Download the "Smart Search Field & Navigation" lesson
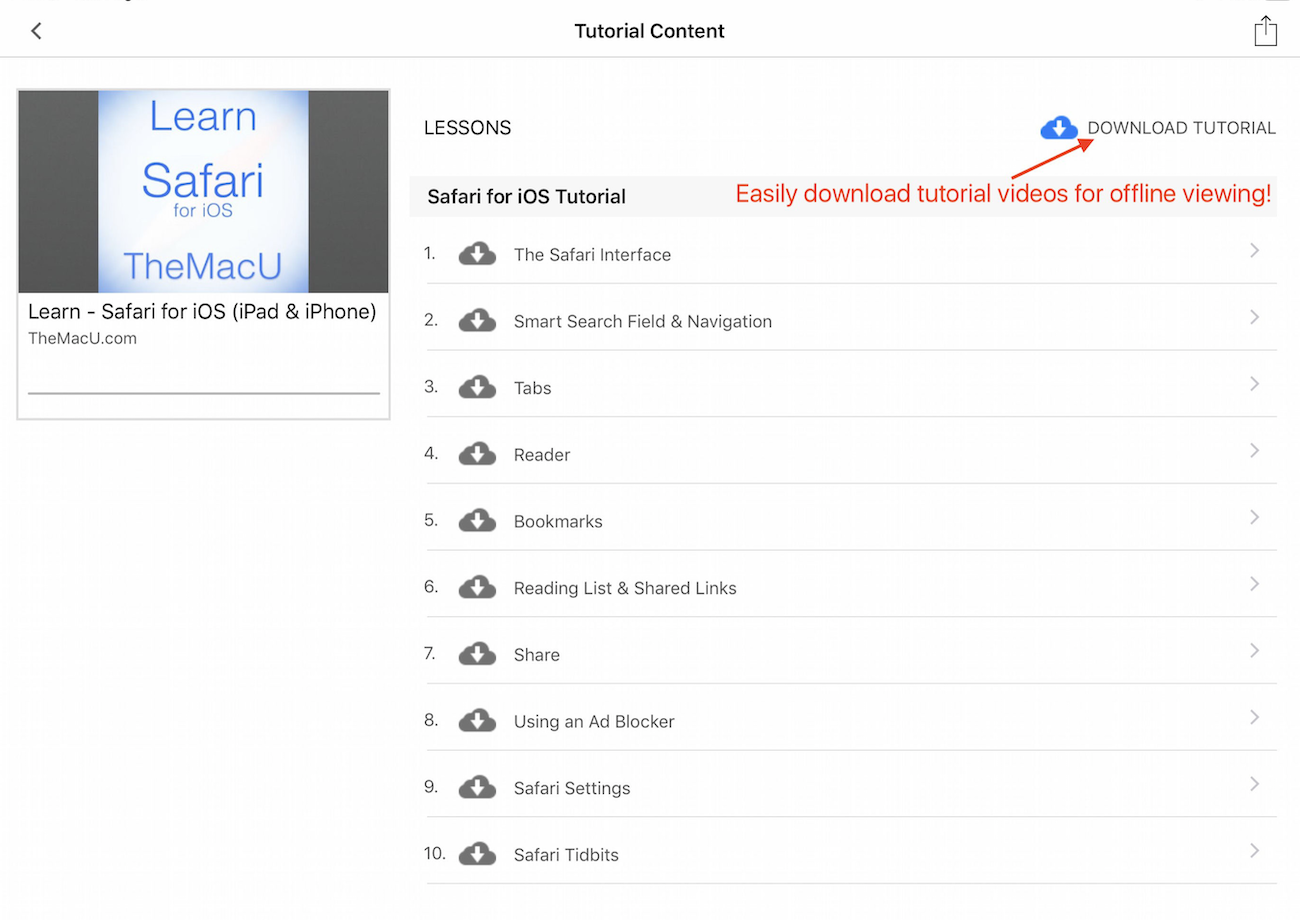 click(x=478, y=320)
